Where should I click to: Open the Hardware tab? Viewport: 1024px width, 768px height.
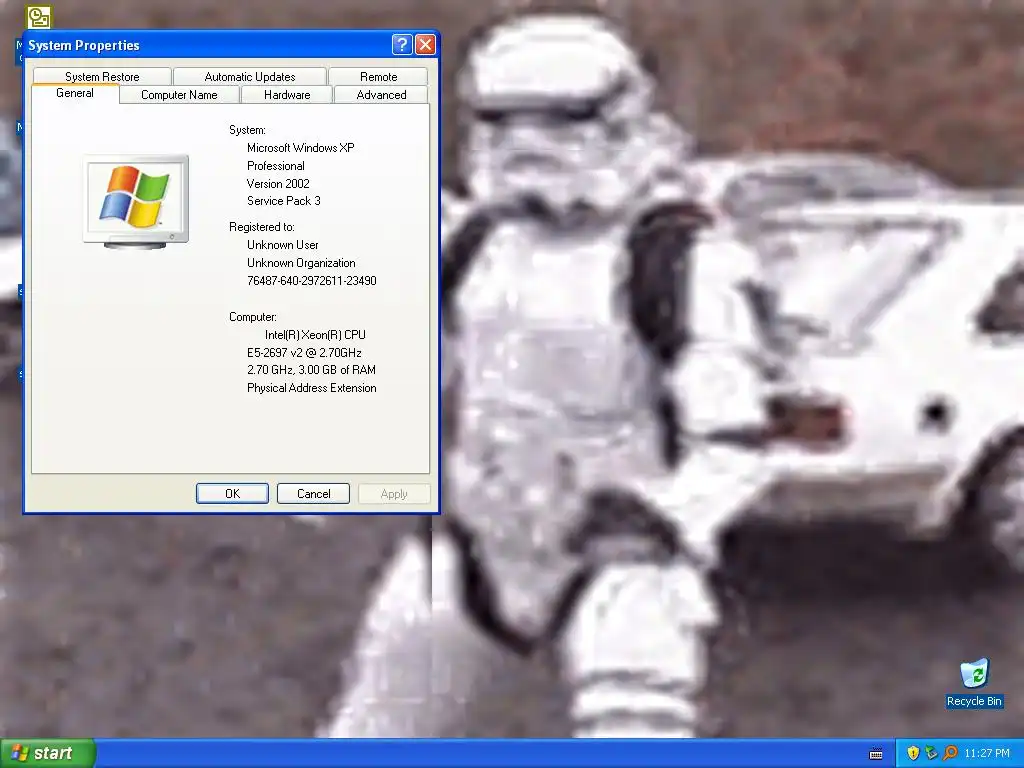tap(287, 95)
